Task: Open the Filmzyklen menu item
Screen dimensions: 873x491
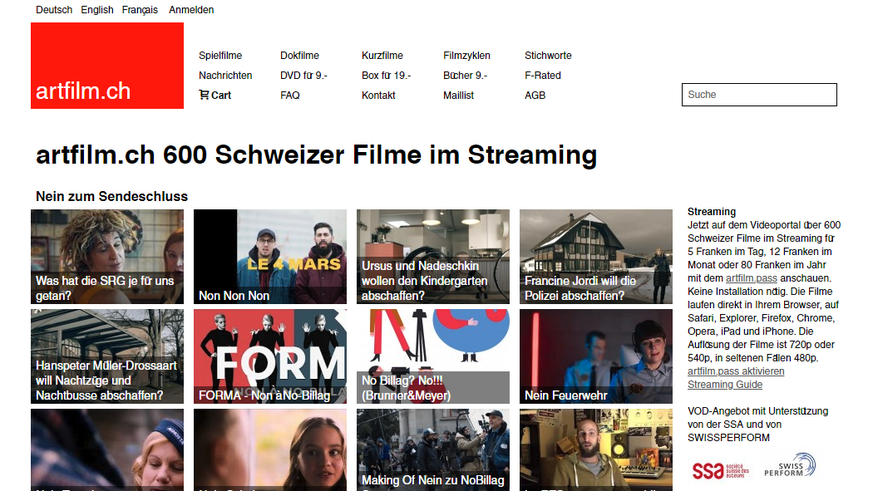Action: (467, 56)
